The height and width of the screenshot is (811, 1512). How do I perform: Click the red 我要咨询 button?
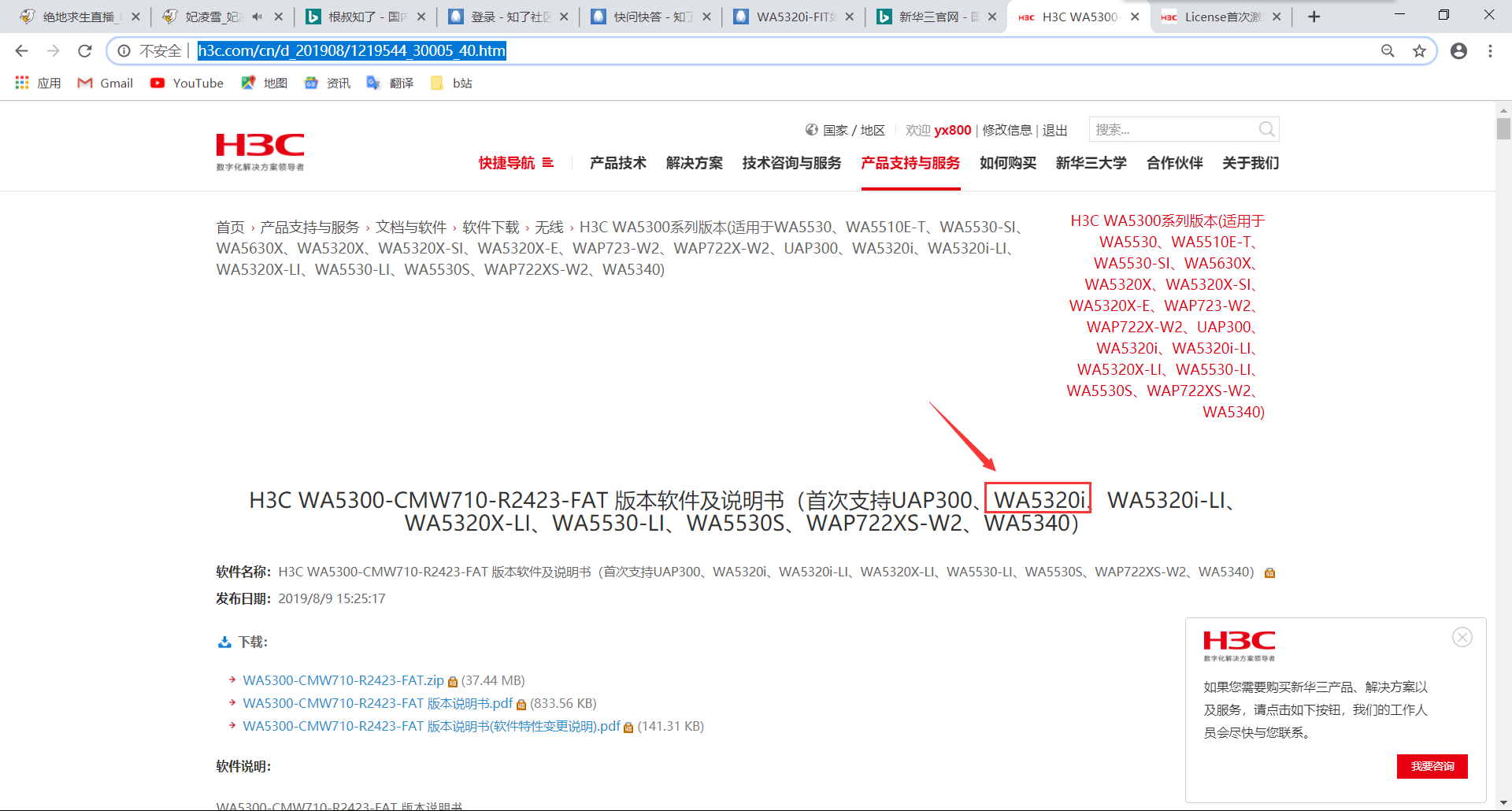[x=1432, y=766]
